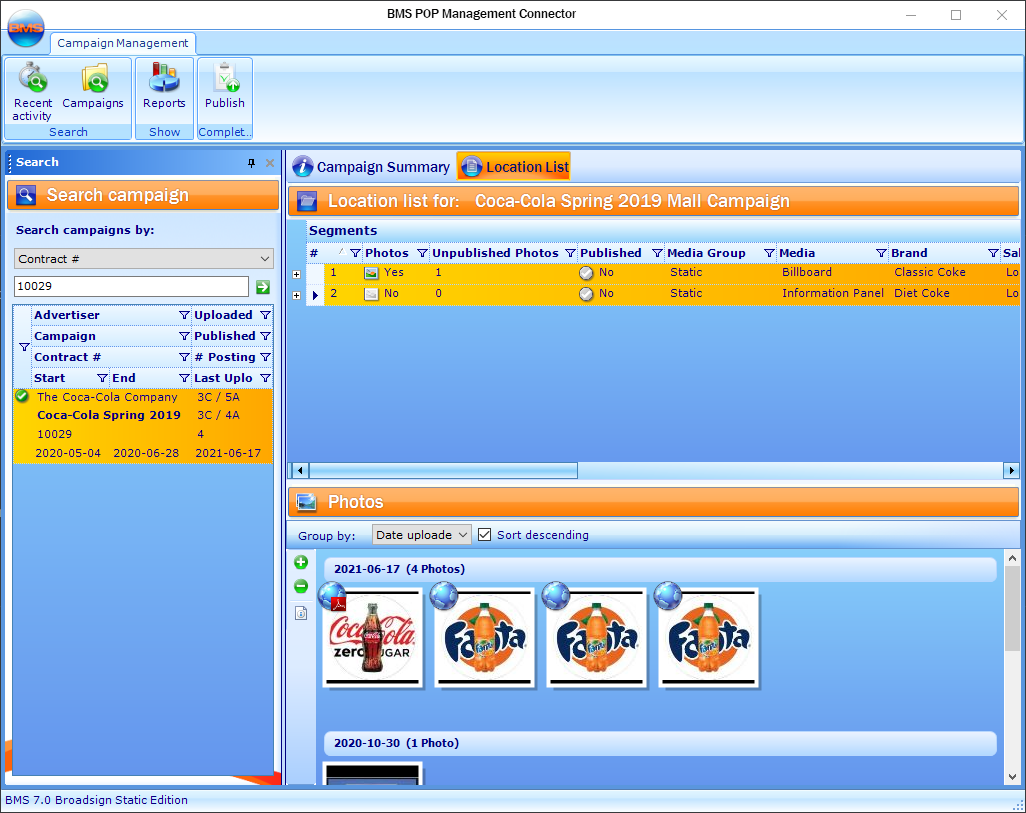Click the Advertiser column filter icon
Screen dimensions: 1026x813
pos(184,316)
